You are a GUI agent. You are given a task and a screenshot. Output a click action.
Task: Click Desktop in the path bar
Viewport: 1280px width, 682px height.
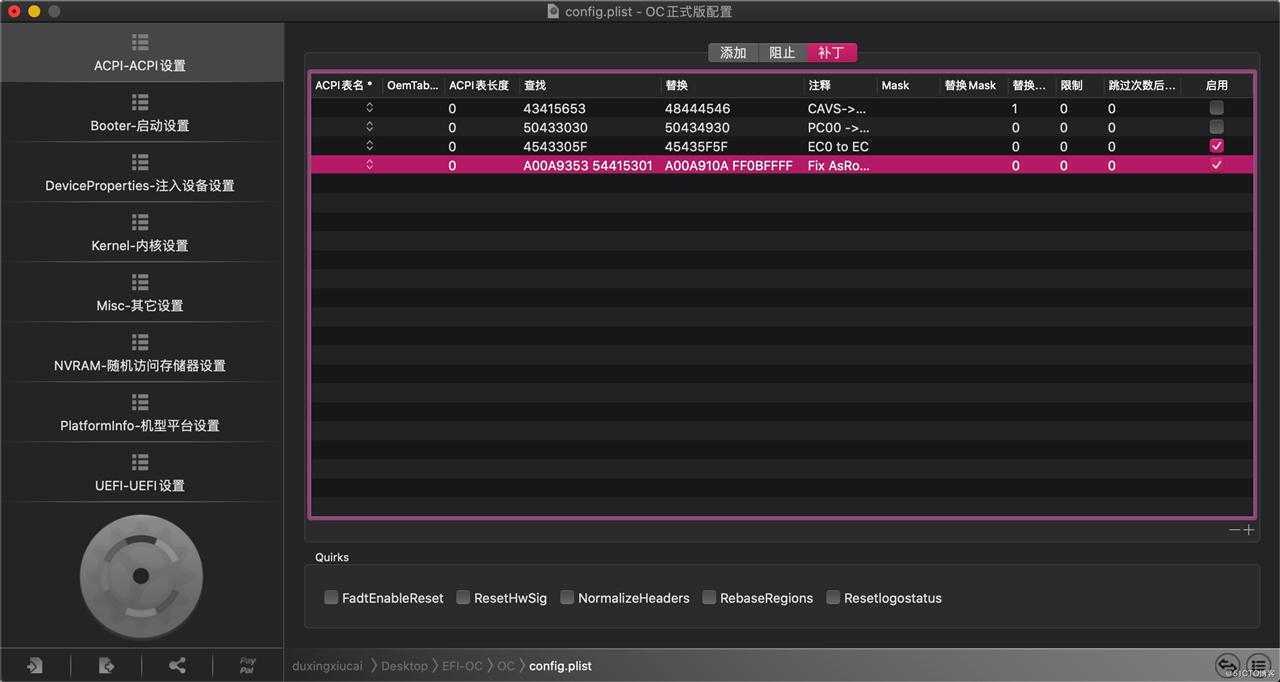pyautogui.click(x=404, y=666)
